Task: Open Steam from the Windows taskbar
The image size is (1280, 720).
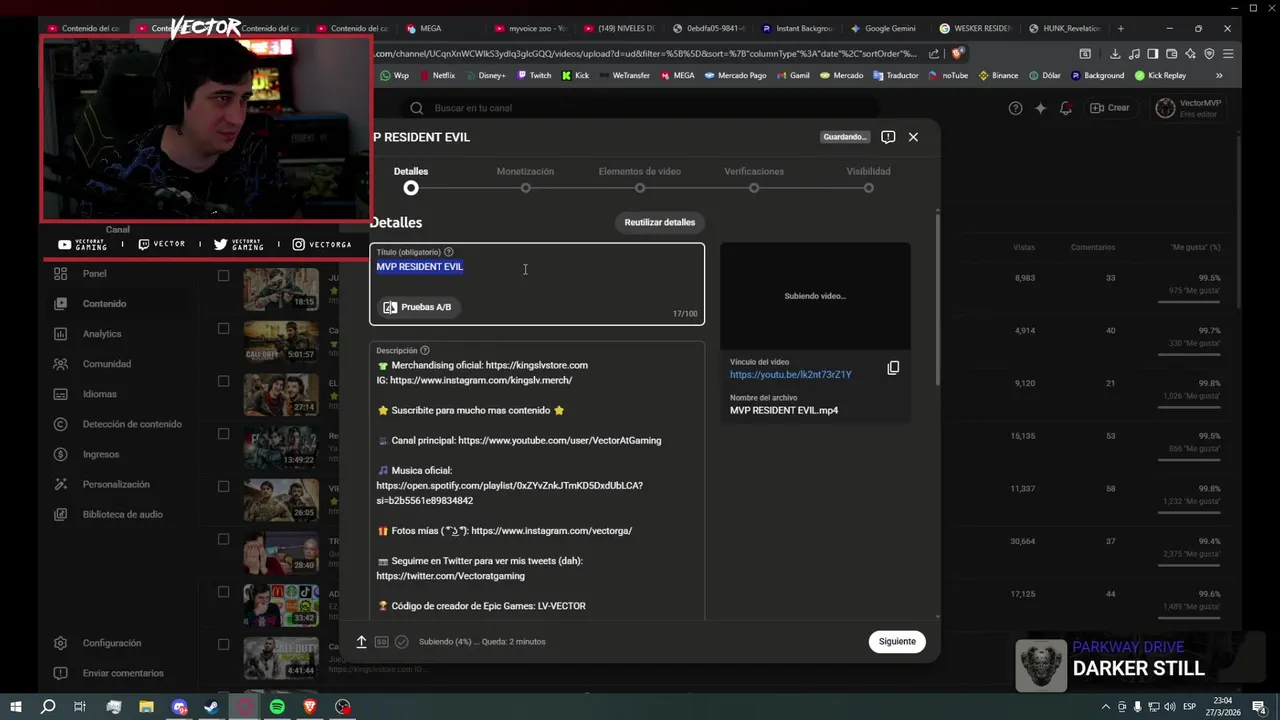Action: 212,707
